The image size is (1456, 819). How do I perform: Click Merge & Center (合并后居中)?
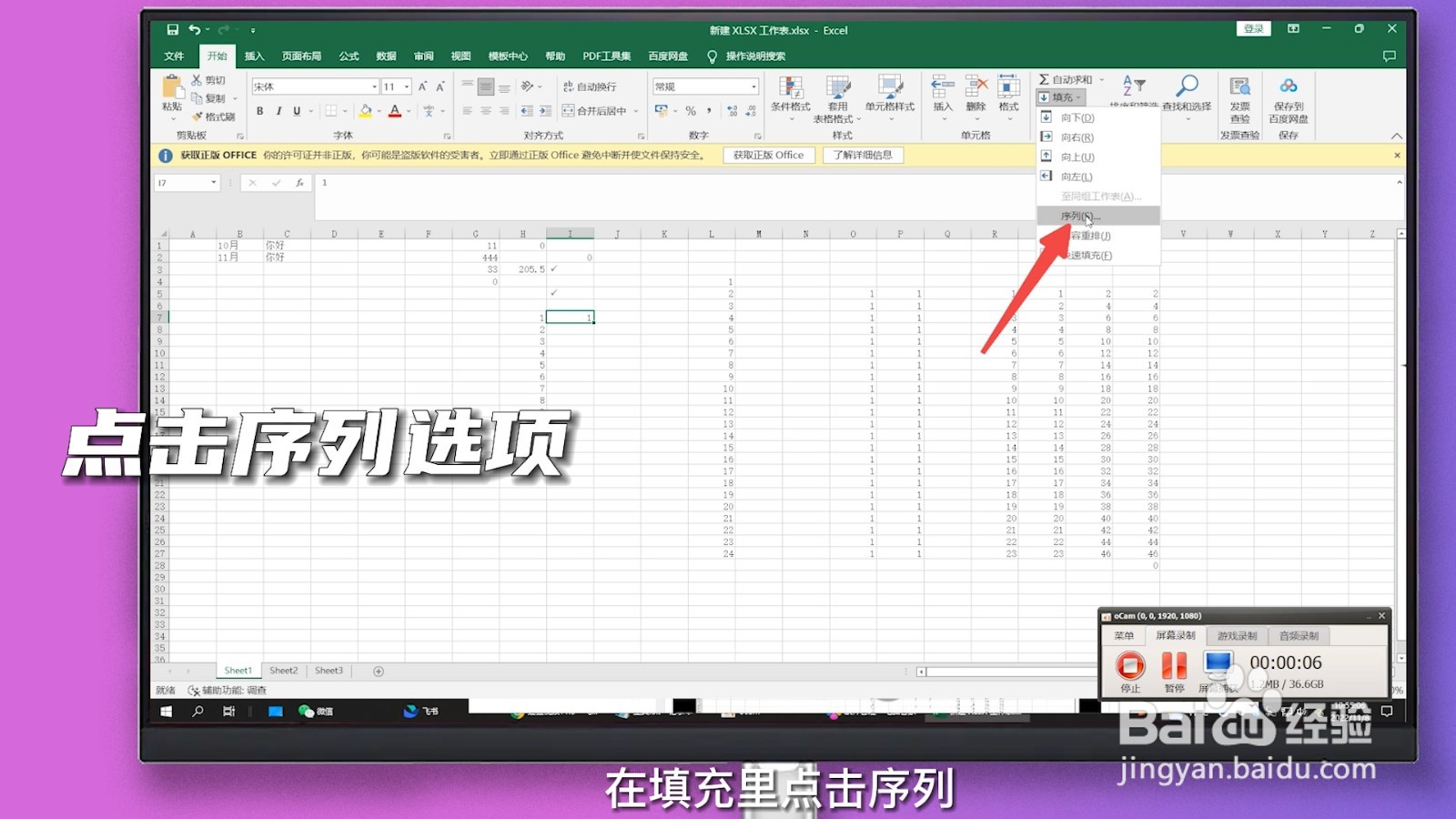tap(595, 111)
